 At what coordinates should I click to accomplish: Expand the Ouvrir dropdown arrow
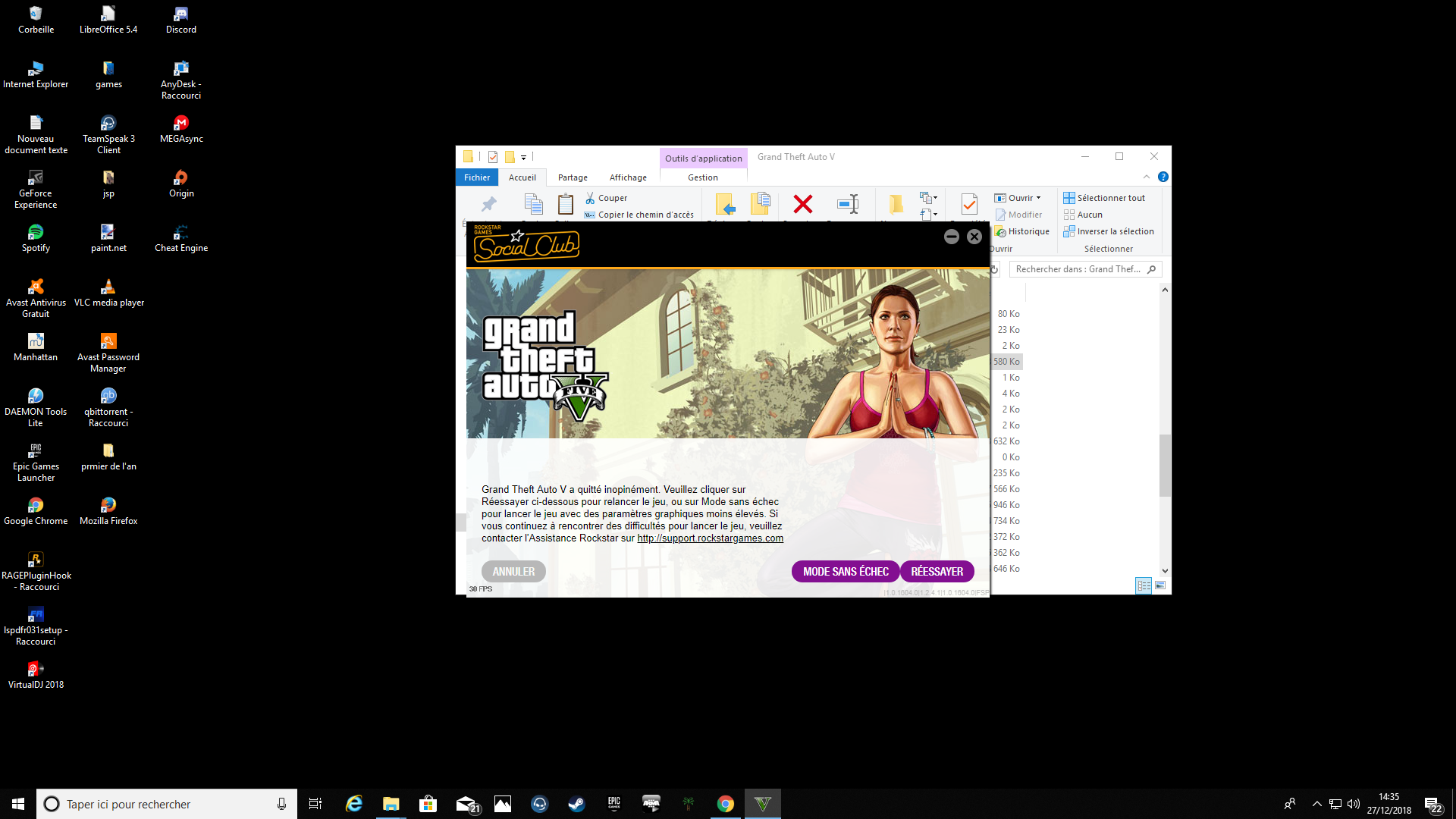[x=1038, y=198]
